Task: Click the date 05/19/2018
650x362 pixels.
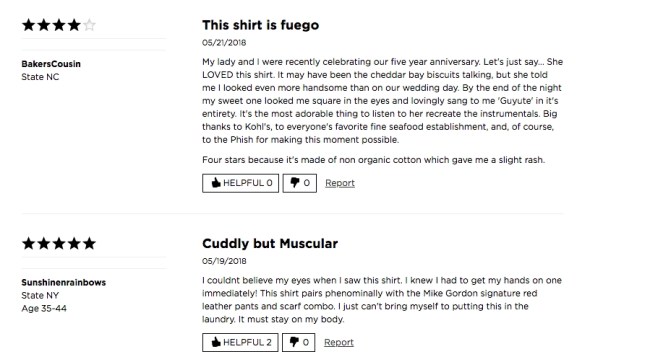Action: coord(224,261)
